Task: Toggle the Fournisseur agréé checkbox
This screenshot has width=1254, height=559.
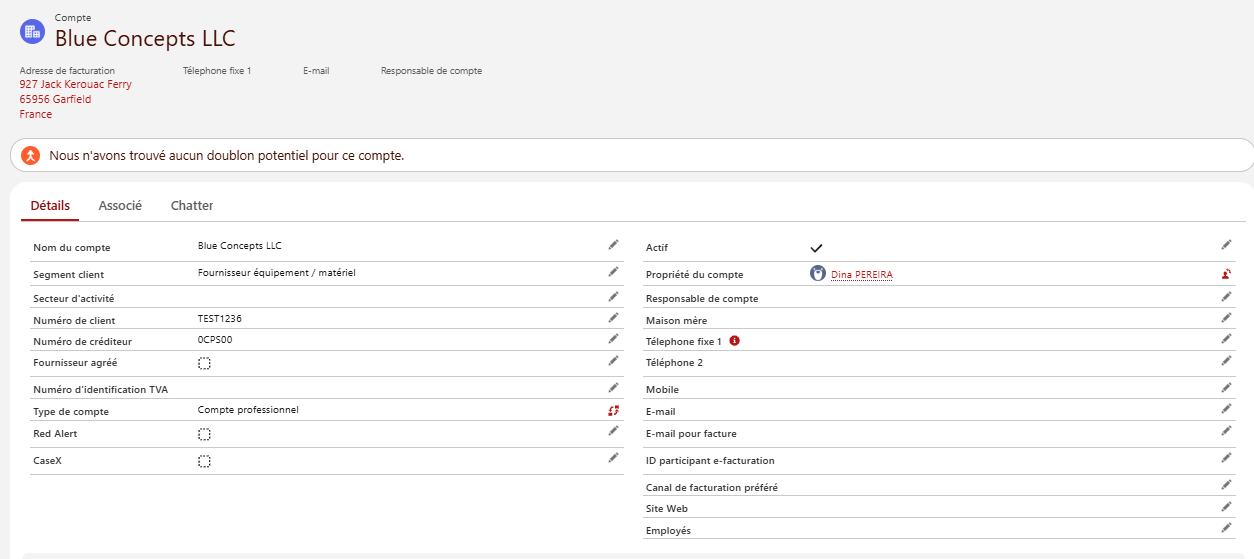Action: (x=204, y=364)
